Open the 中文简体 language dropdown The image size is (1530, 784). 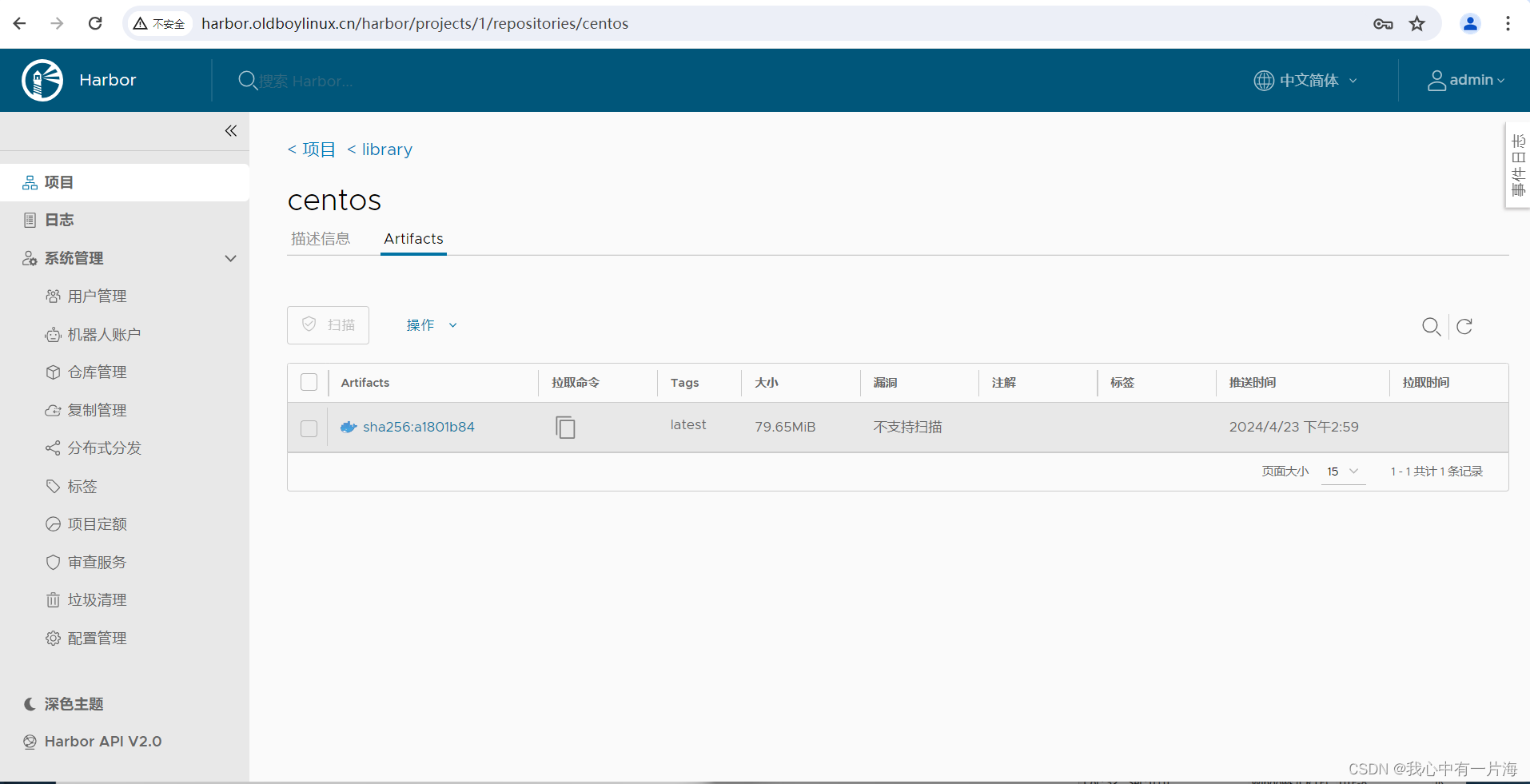point(1306,81)
